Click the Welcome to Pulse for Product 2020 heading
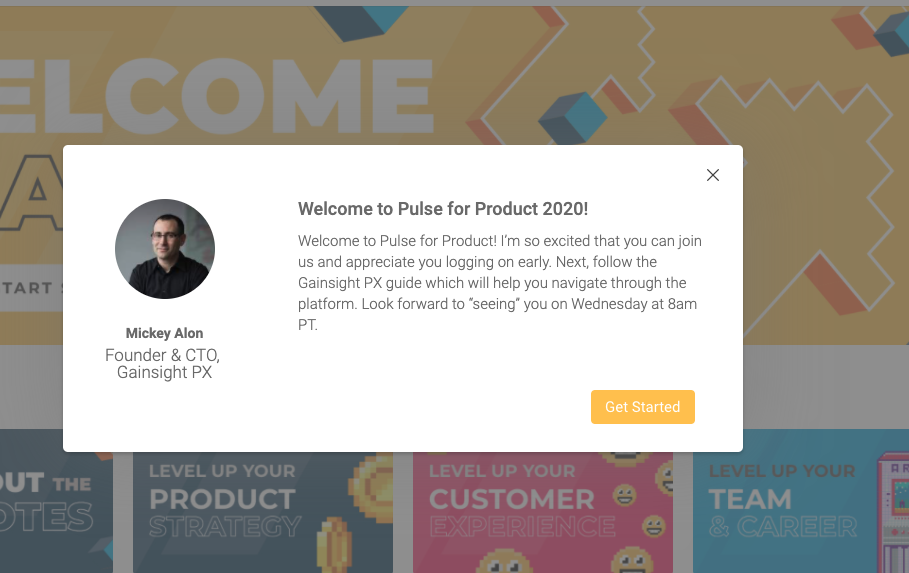909x573 pixels. pos(443,209)
